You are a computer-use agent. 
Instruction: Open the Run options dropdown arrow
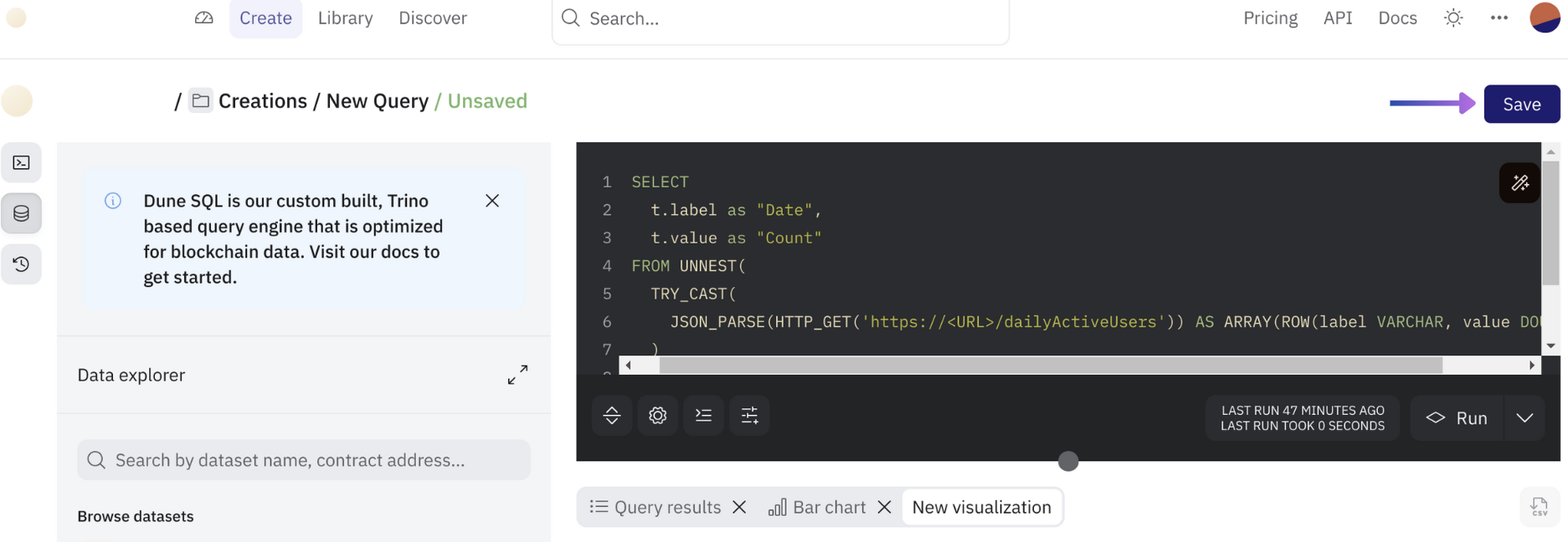click(x=1524, y=417)
